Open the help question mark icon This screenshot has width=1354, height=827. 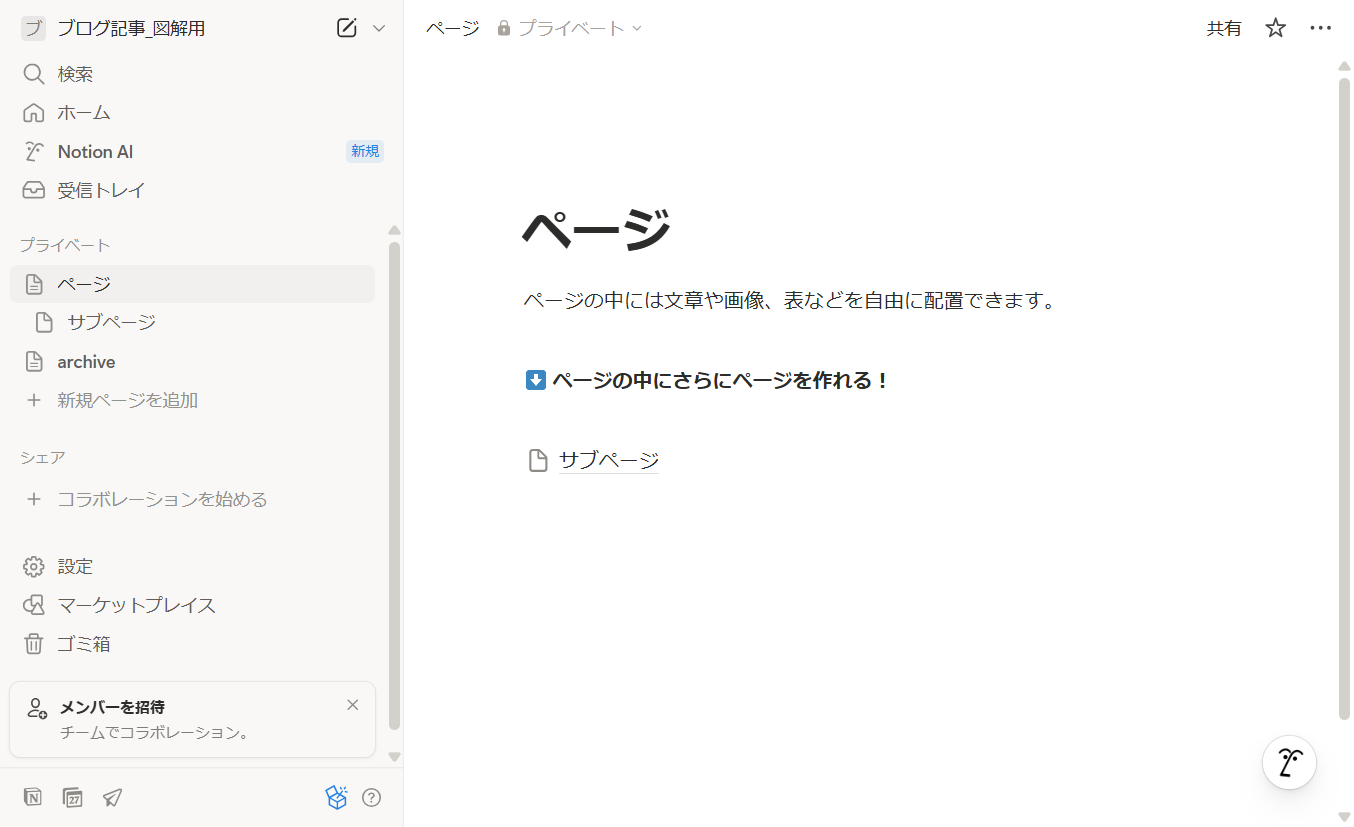(x=371, y=797)
